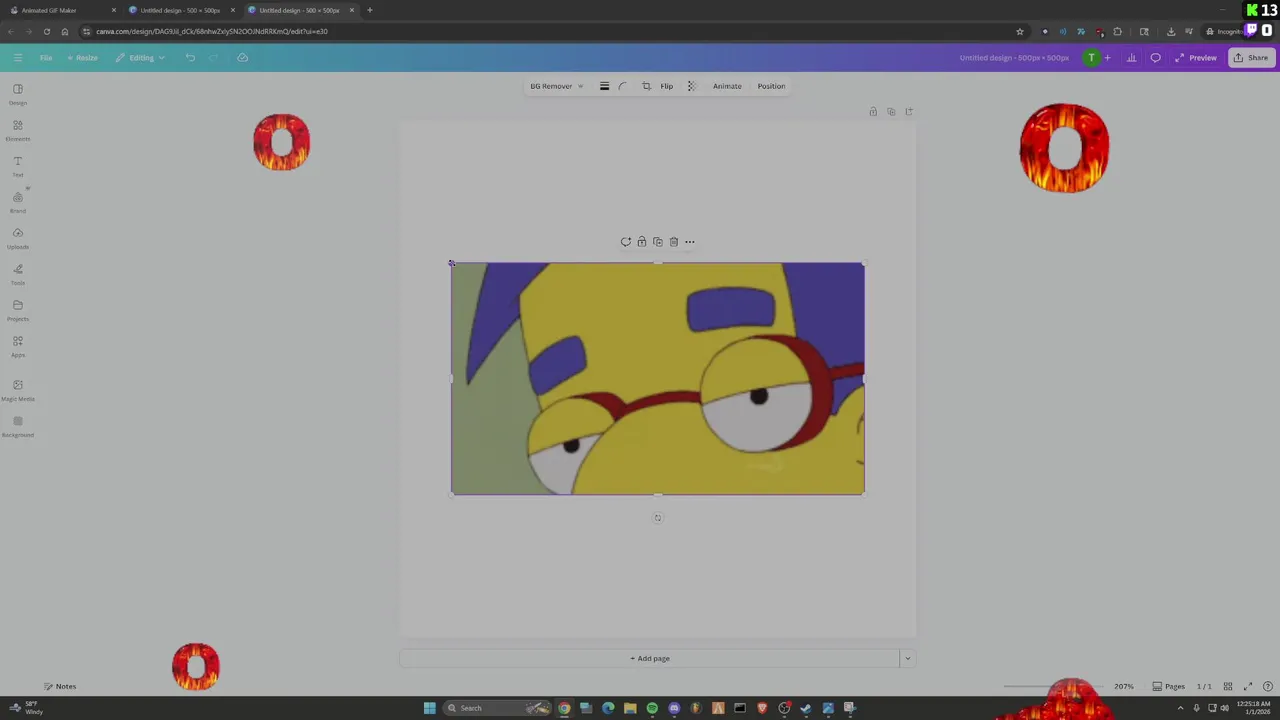Check the cloud save status icon
Image resolution: width=1280 pixels, height=720 pixels.
[x=242, y=58]
